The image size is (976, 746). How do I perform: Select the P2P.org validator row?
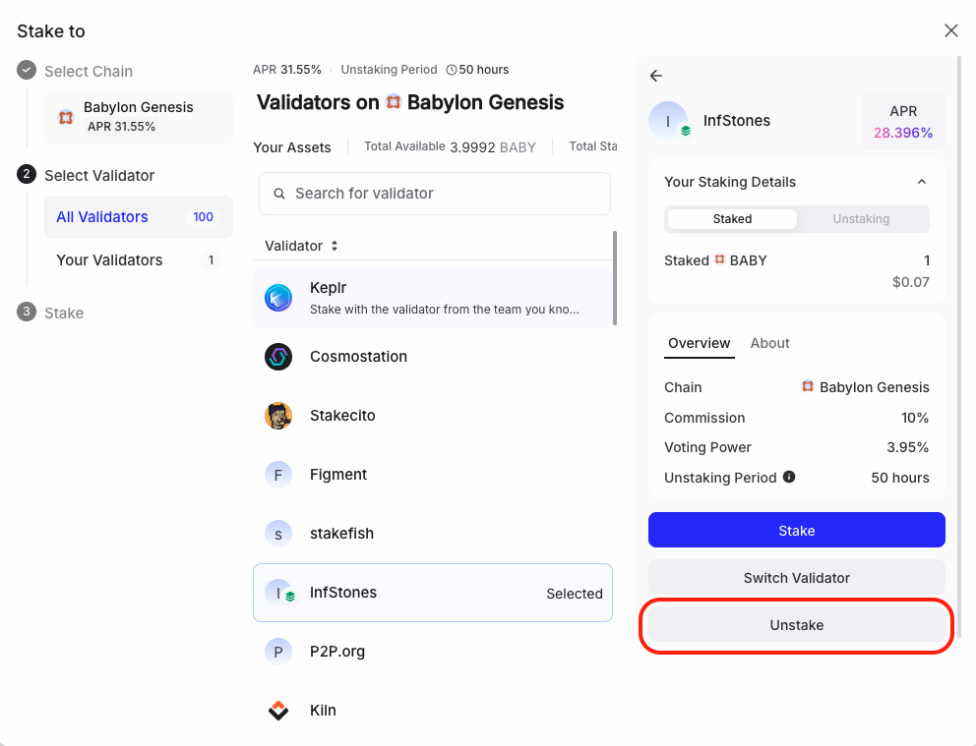pos(433,651)
